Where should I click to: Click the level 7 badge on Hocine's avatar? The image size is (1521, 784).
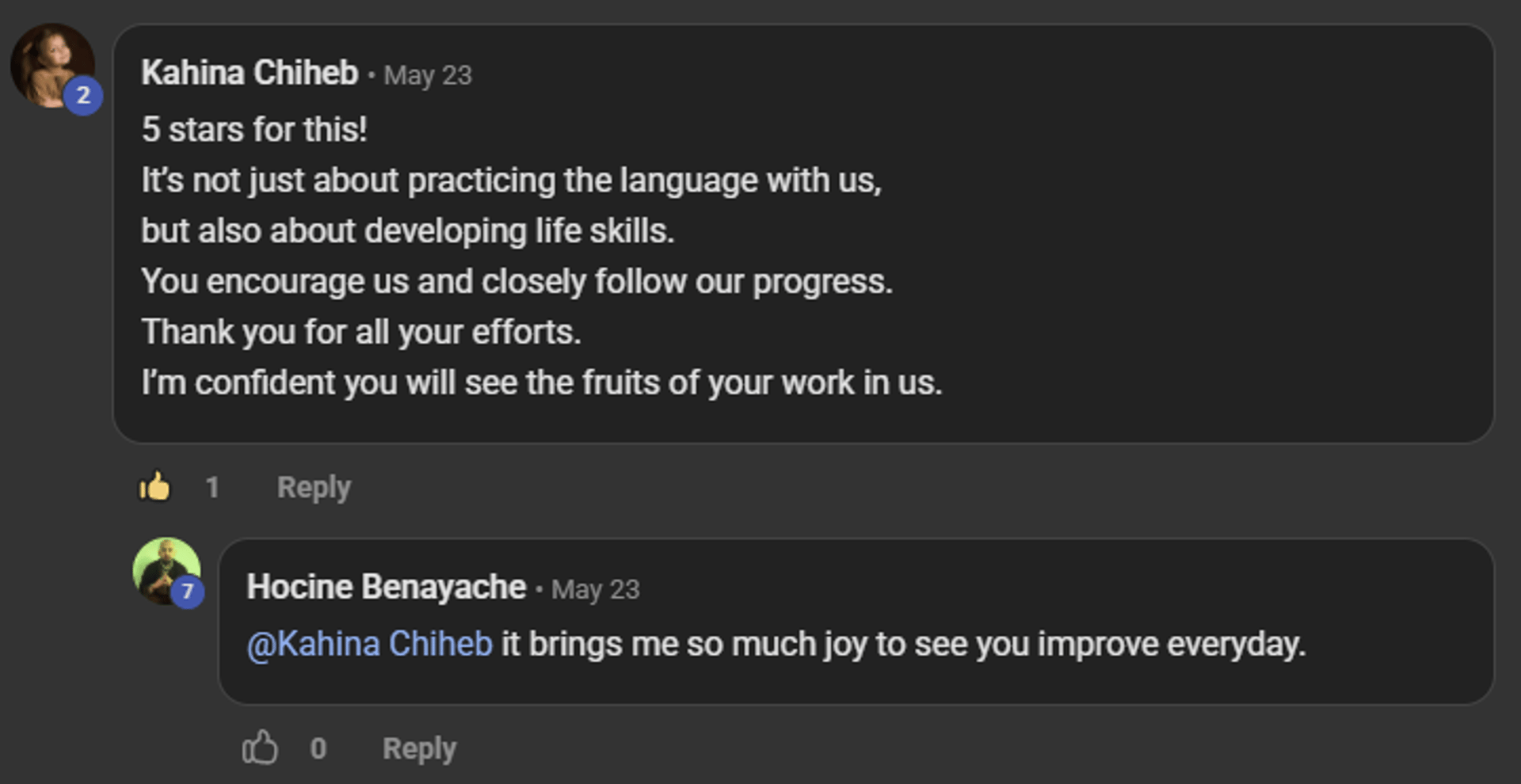[x=188, y=592]
